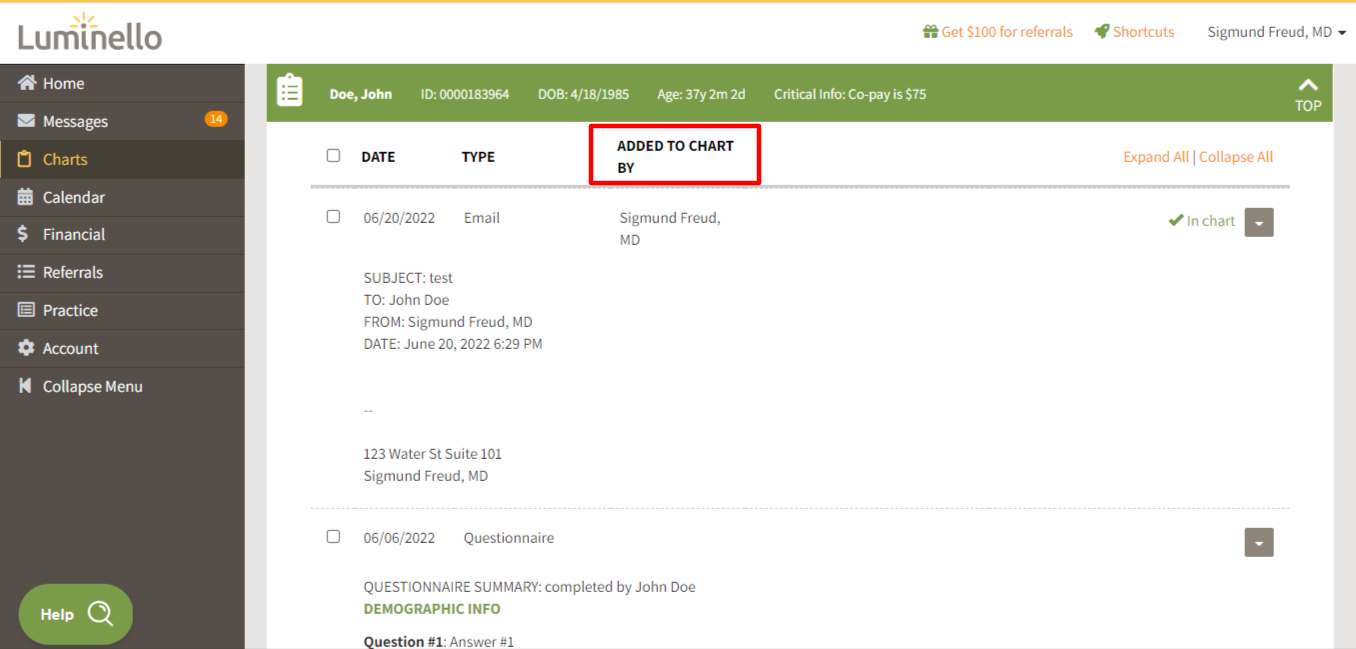Click the TYPE column header
Viewport: 1356px width, 649px height.
coord(478,157)
